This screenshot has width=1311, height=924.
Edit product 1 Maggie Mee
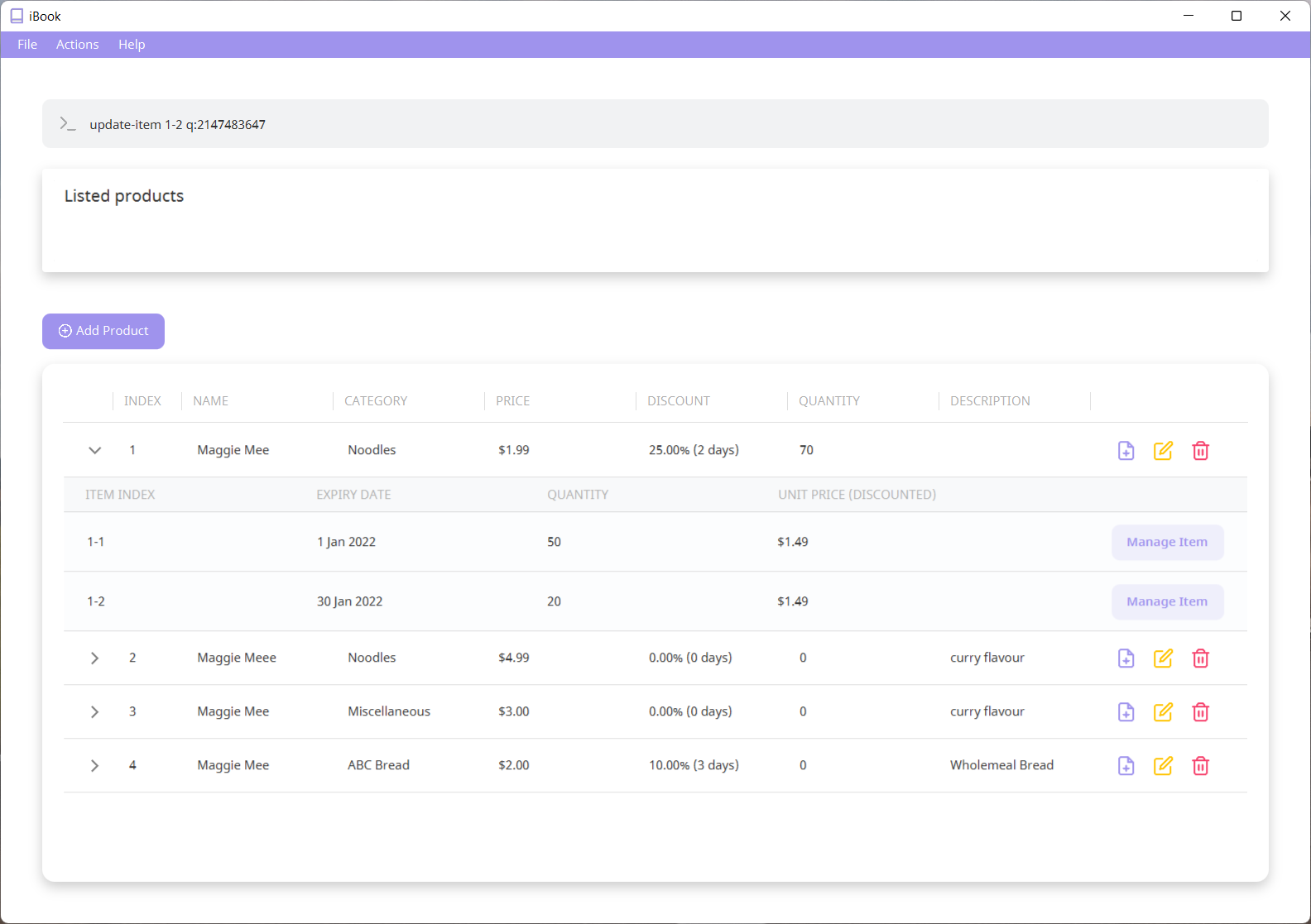(1163, 450)
